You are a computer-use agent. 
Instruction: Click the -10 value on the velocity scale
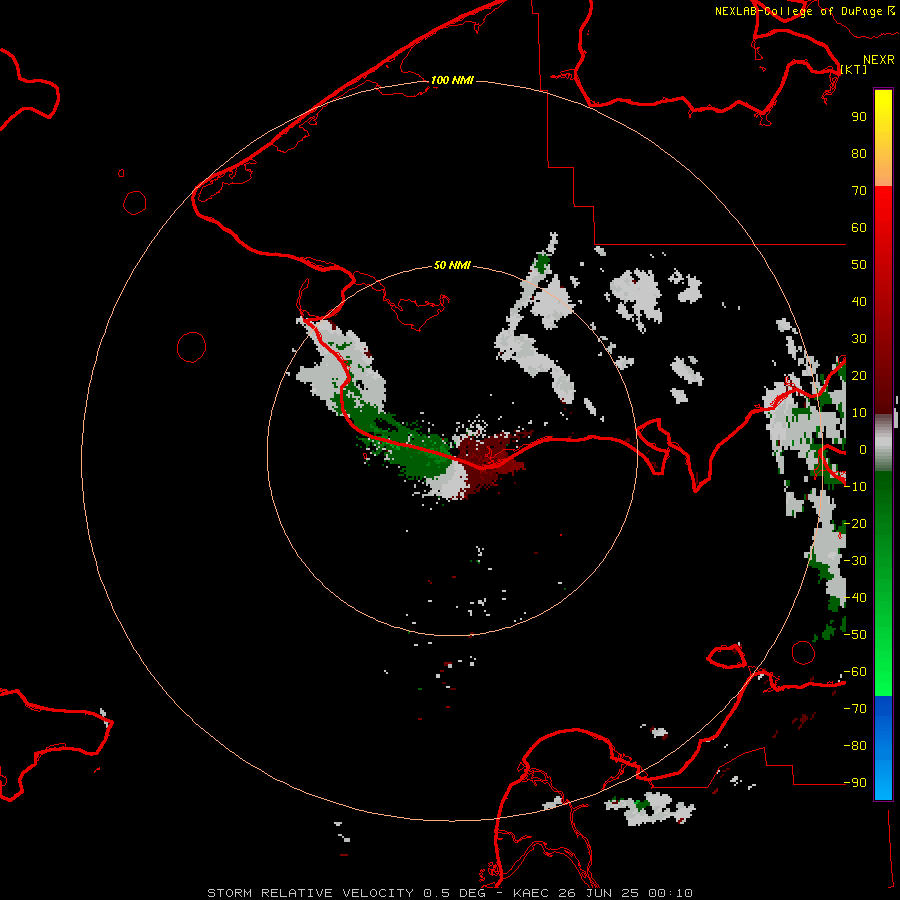pos(855,487)
